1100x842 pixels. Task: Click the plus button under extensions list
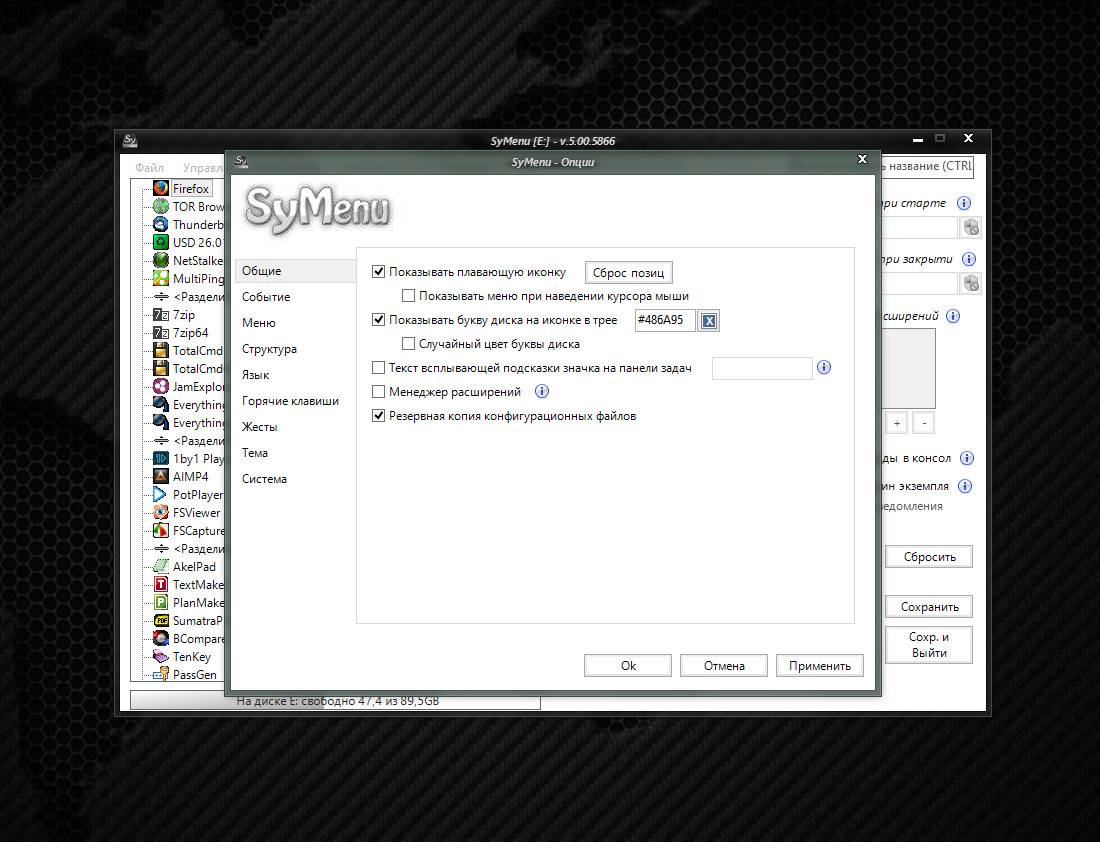(x=897, y=423)
